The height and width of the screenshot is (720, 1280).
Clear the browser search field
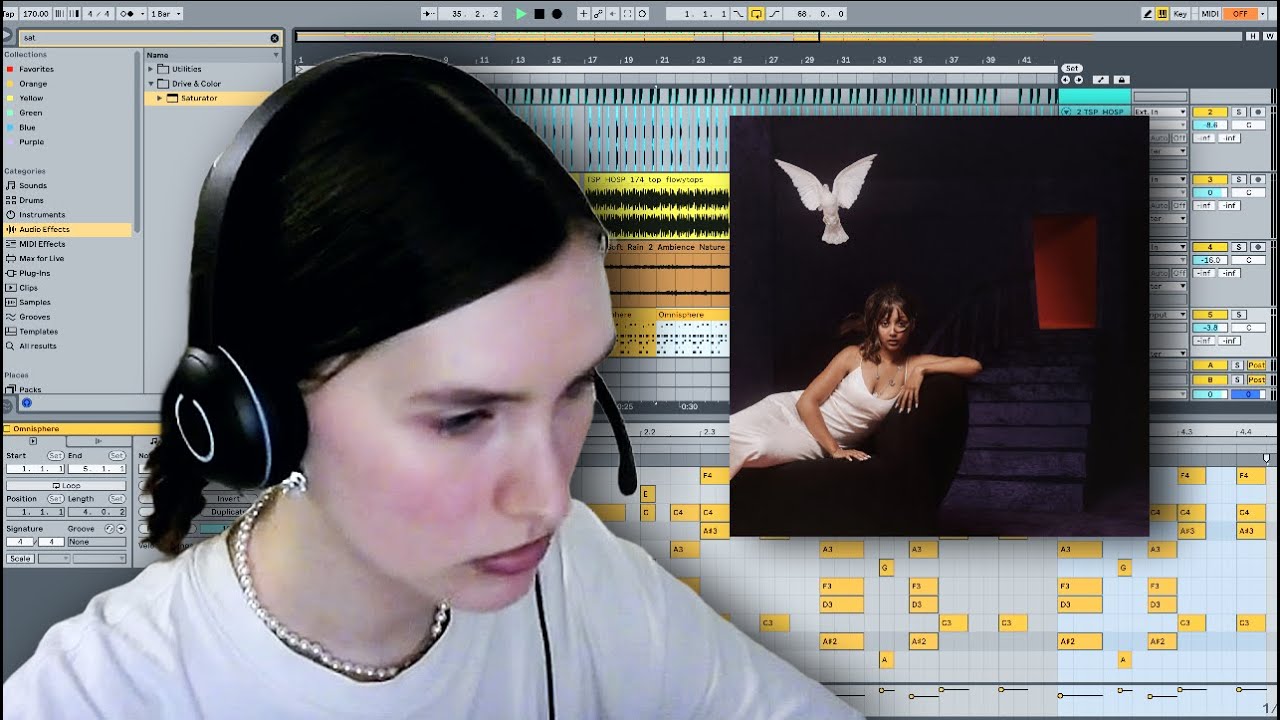275,38
